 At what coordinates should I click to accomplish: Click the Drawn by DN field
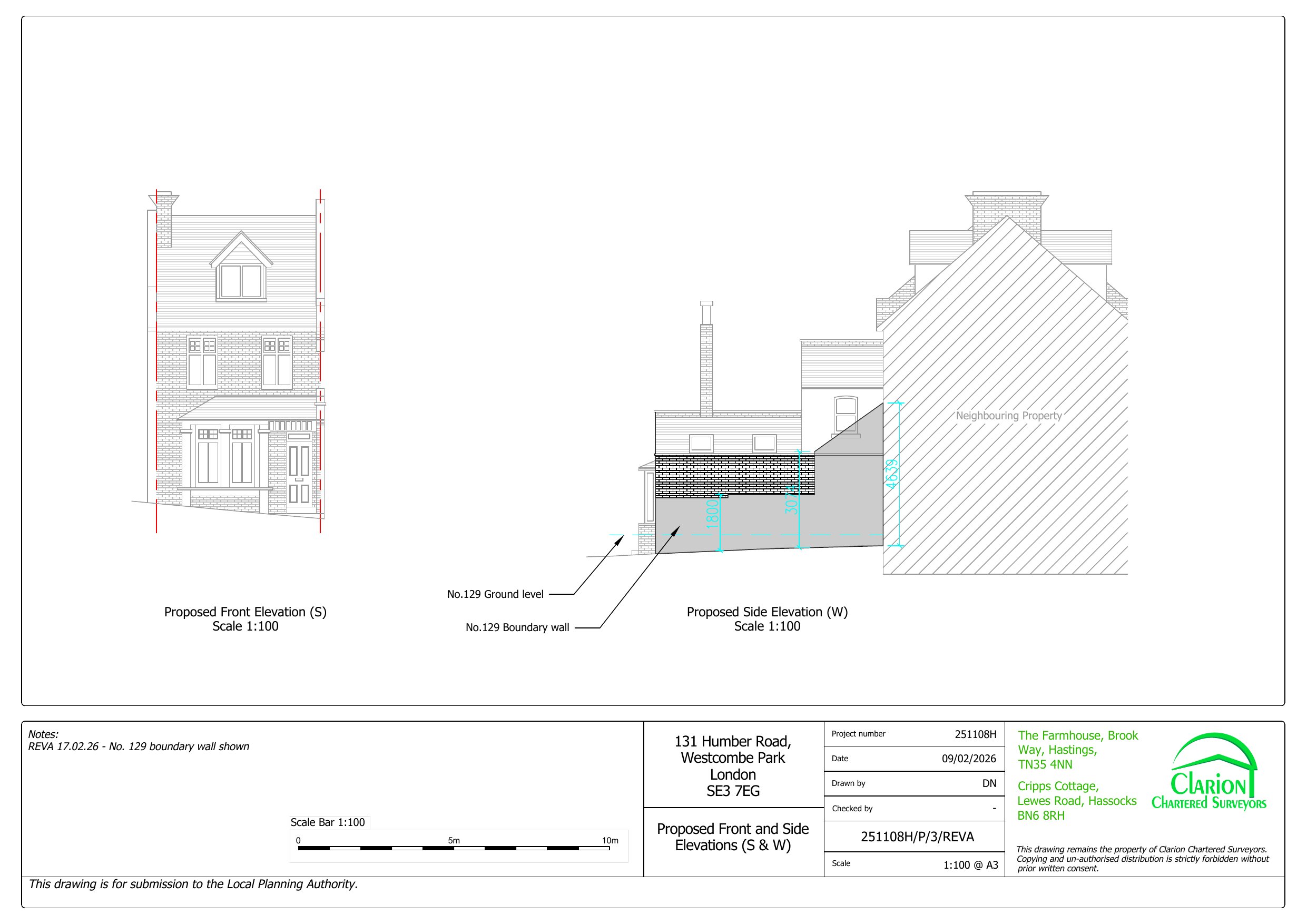pos(989,783)
